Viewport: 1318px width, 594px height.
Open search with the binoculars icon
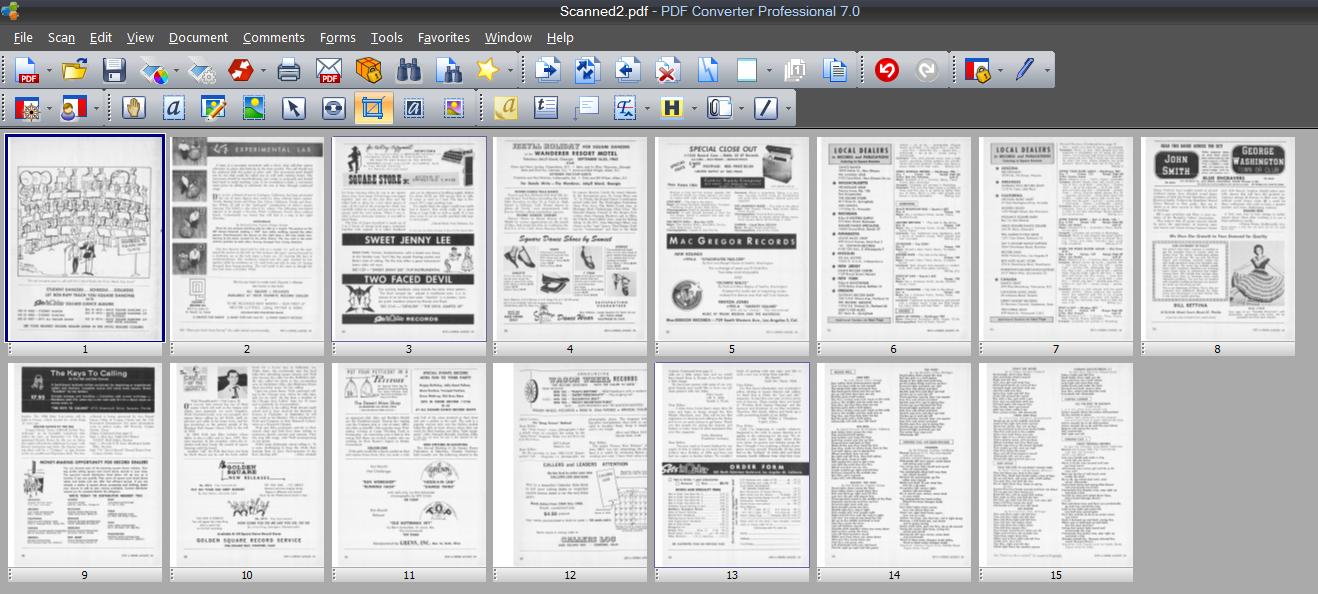(409, 70)
